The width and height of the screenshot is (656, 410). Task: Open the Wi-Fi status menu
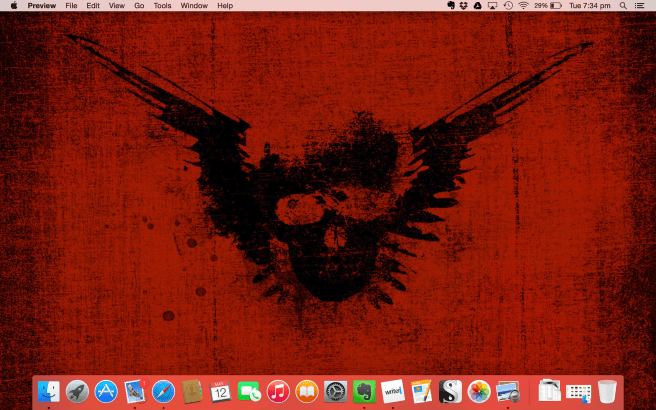coord(523,5)
